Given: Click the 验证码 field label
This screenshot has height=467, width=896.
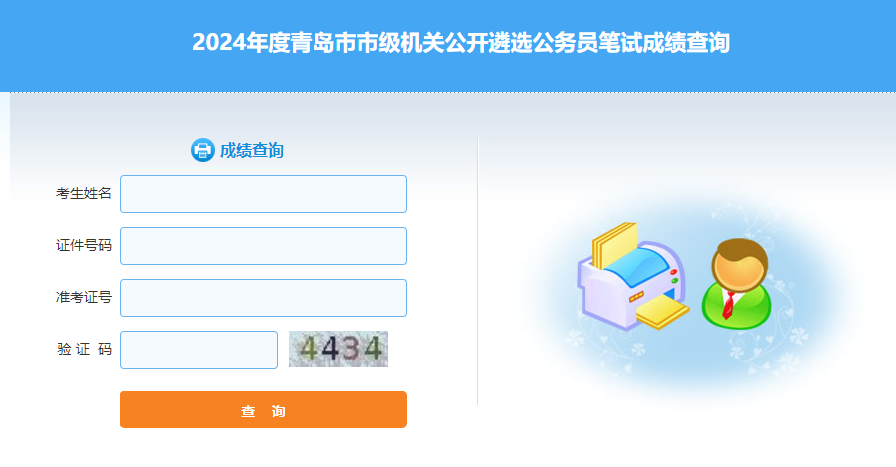Looking at the screenshot, I should [x=84, y=349].
